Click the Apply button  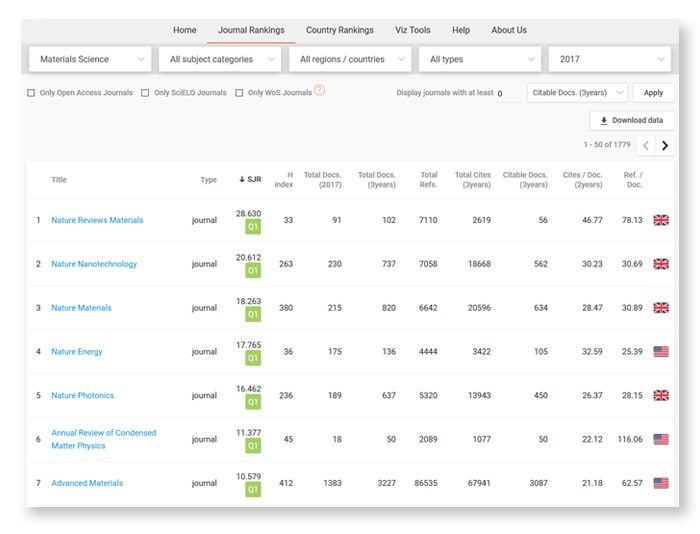click(x=653, y=92)
